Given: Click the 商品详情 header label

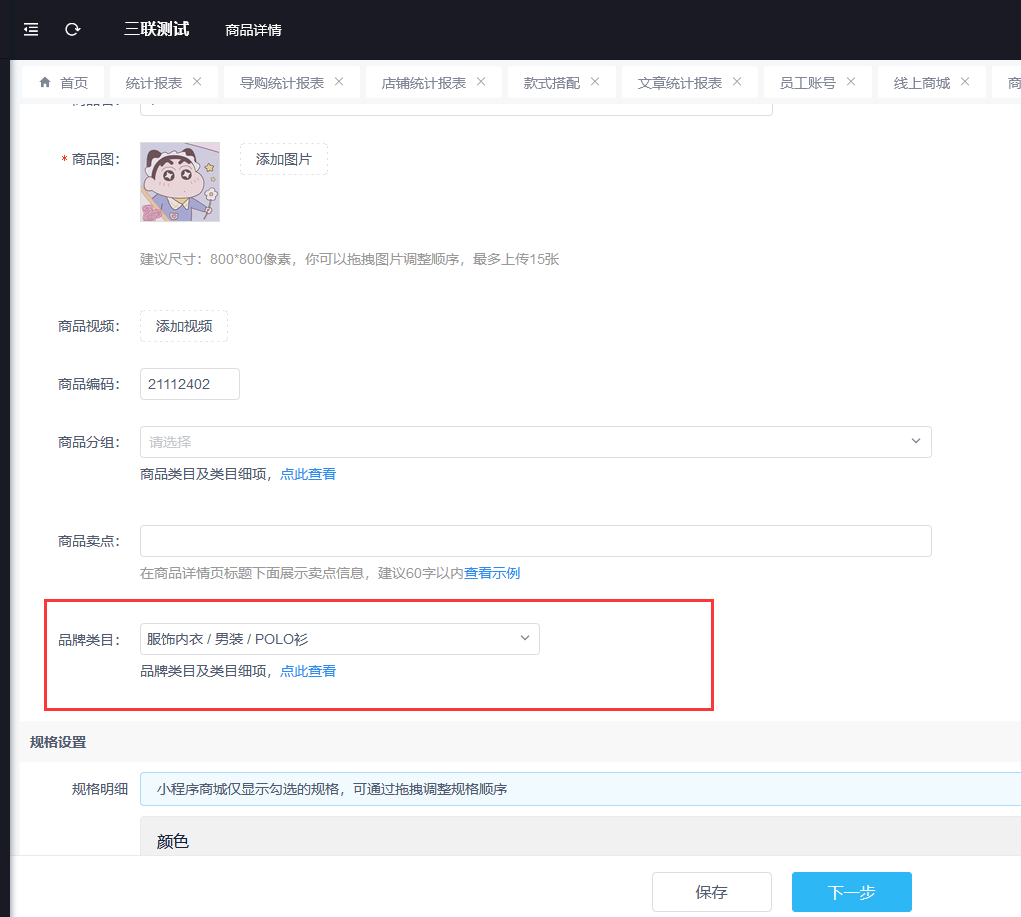Looking at the screenshot, I should pyautogui.click(x=253, y=30).
